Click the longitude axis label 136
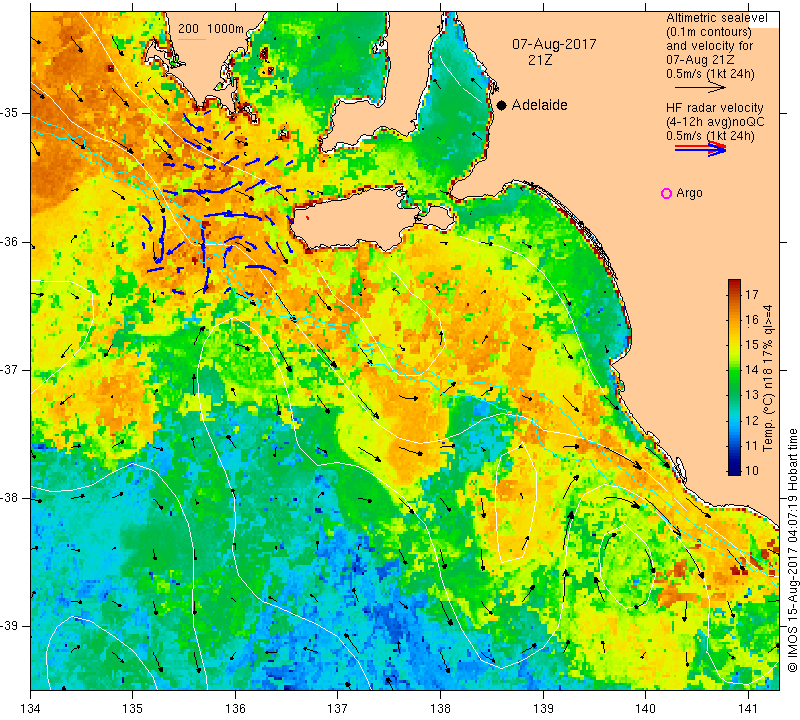This screenshot has width=800, height=720. pyautogui.click(x=235, y=708)
